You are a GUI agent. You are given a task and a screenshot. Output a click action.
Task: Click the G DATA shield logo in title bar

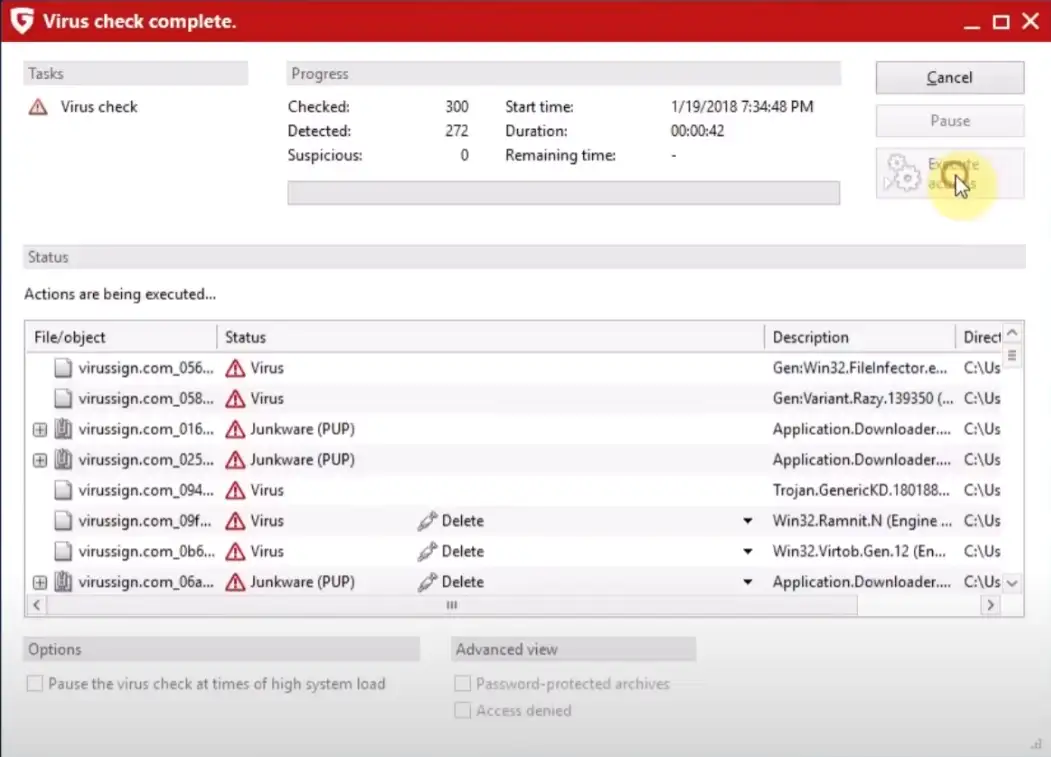pyautogui.click(x=21, y=21)
